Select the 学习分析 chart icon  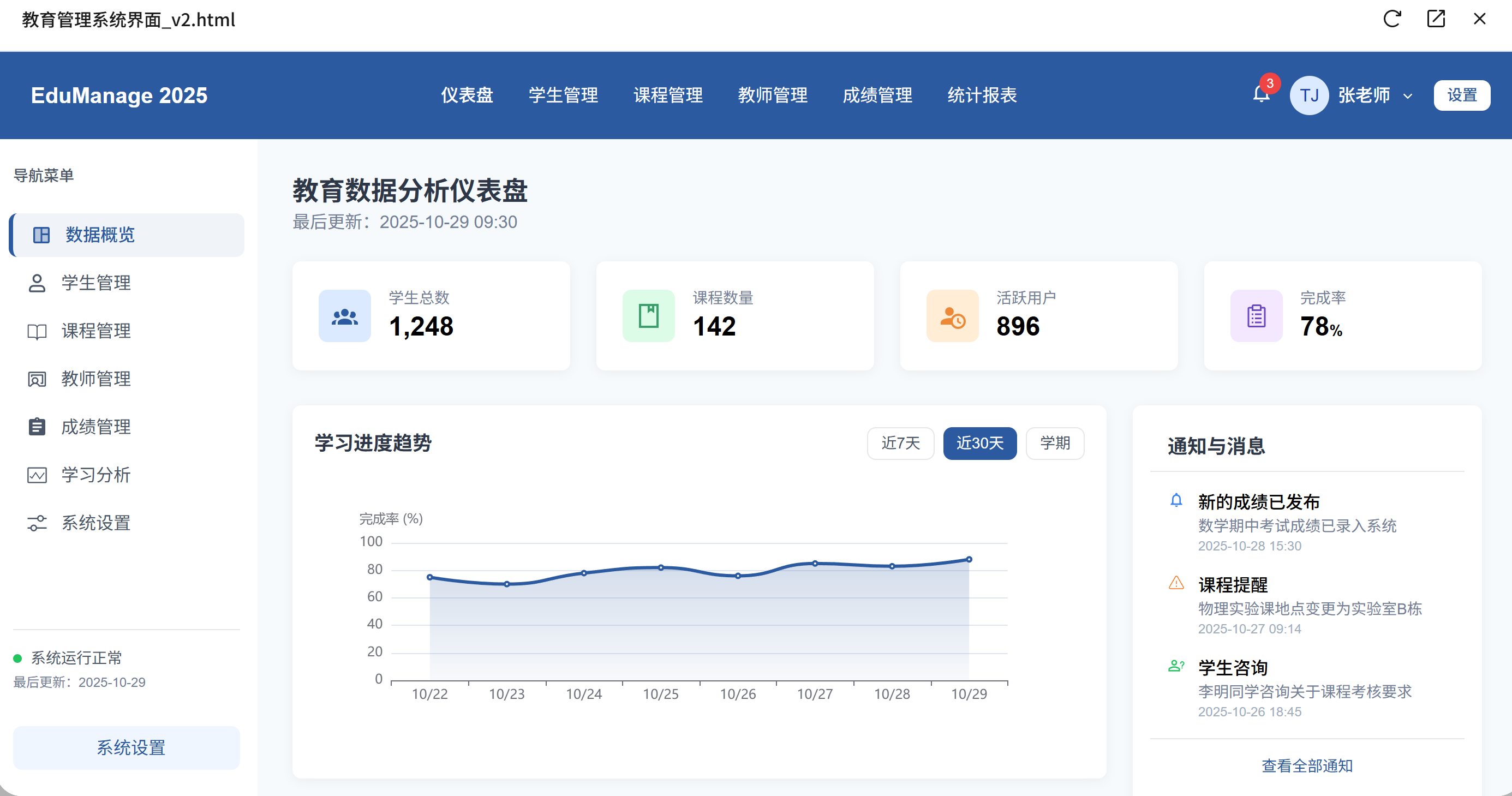pos(37,475)
